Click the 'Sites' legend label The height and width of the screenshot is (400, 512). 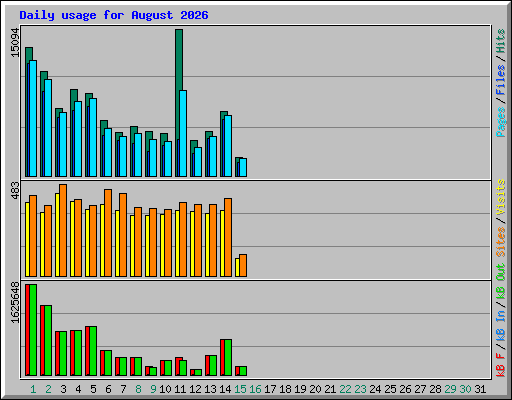[501, 242]
